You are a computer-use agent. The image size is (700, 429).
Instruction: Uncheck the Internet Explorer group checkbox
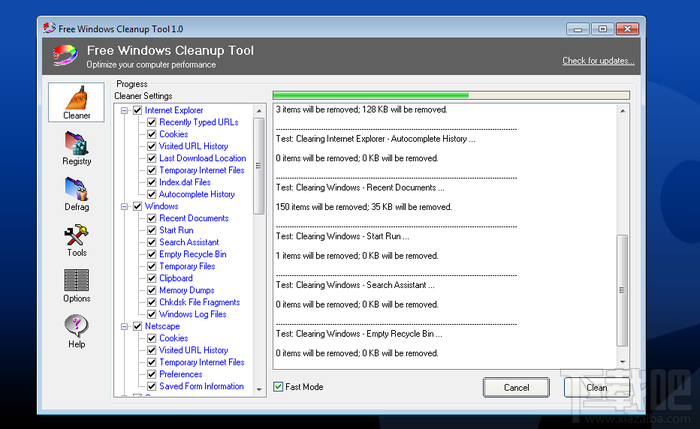pos(138,110)
